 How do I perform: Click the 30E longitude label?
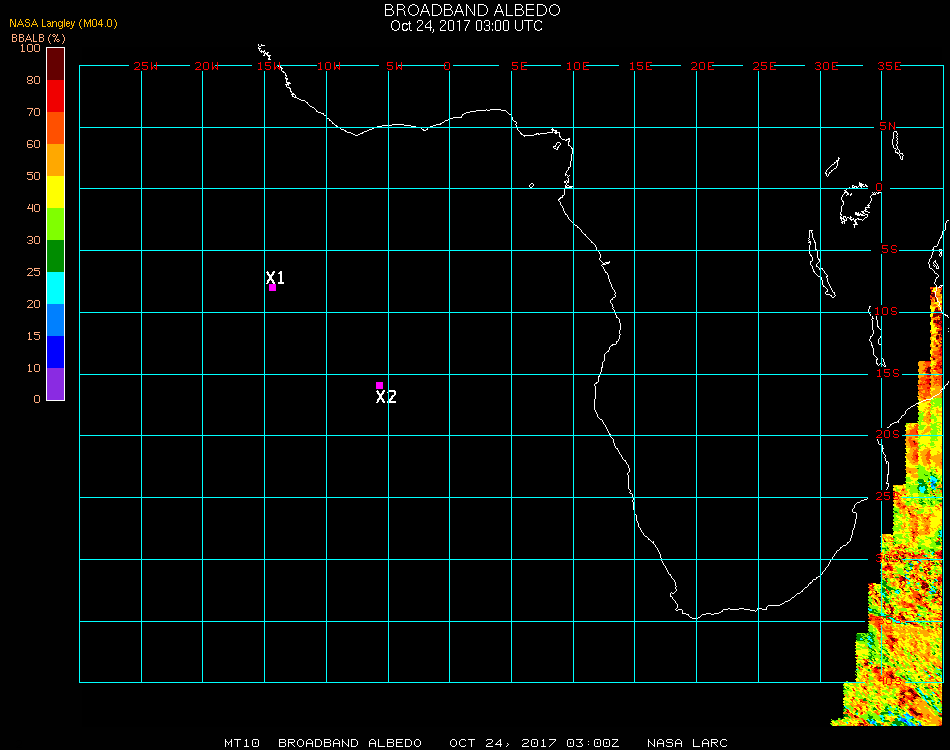[826, 66]
